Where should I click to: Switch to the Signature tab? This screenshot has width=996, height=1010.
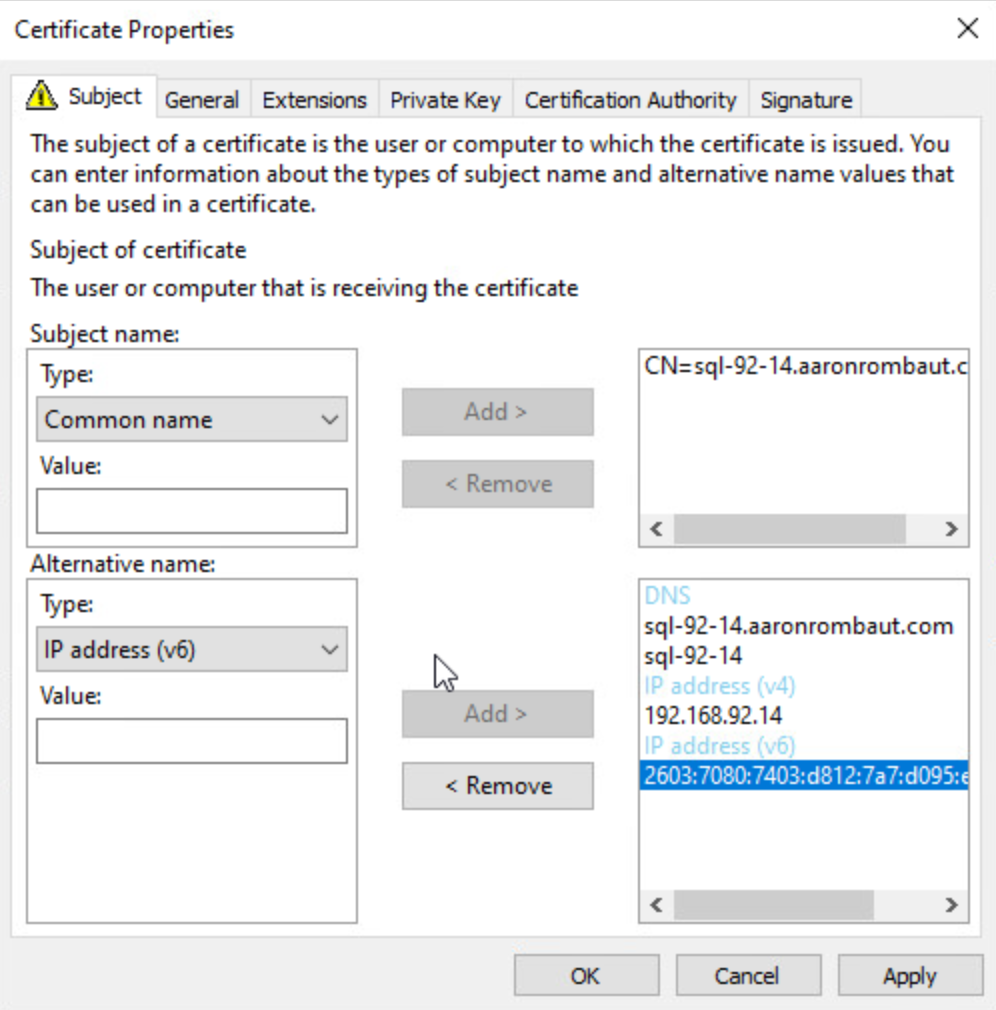point(806,100)
